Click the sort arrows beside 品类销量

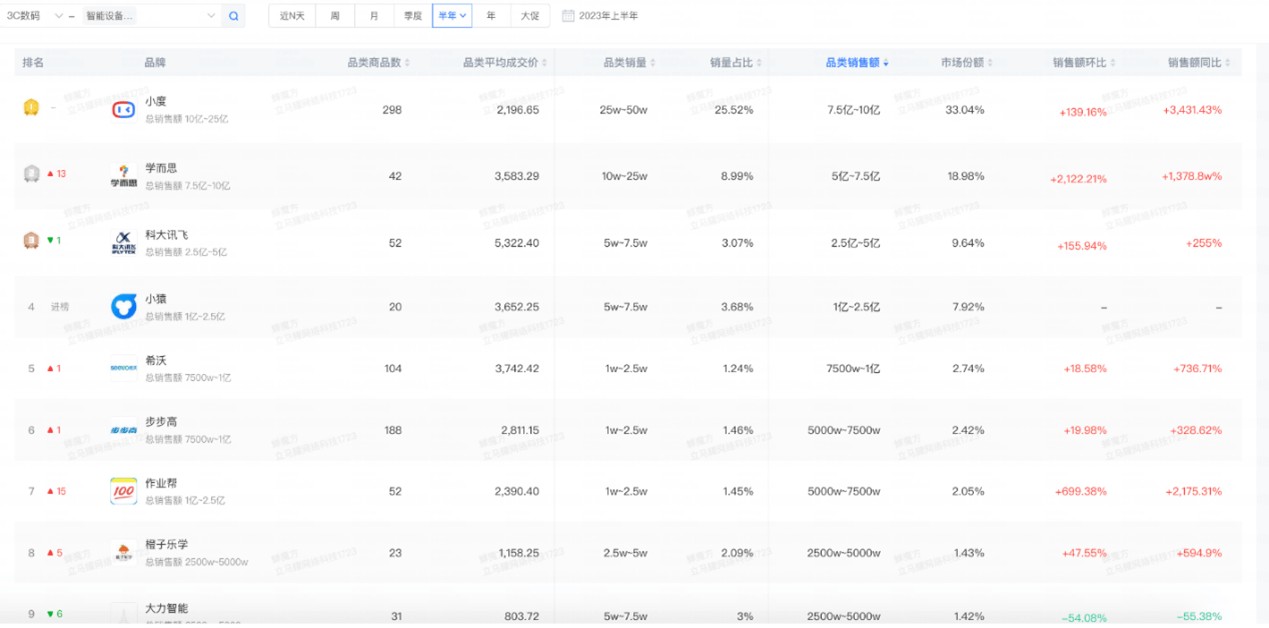653,63
